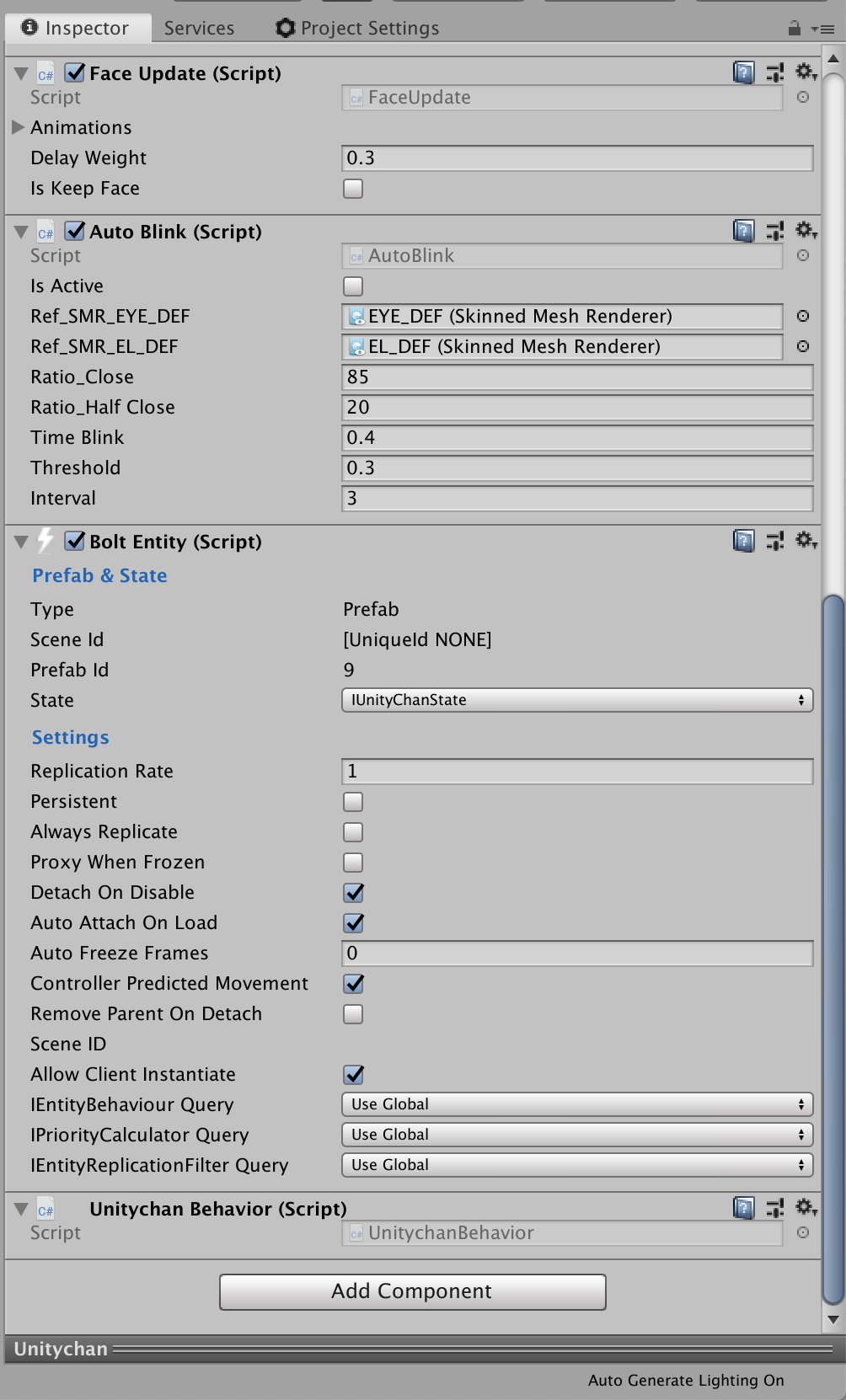The height and width of the screenshot is (1400, 846).
Task: Click object picker for UnitychanBehavior script field
Action: click(x=803, y=1232)
